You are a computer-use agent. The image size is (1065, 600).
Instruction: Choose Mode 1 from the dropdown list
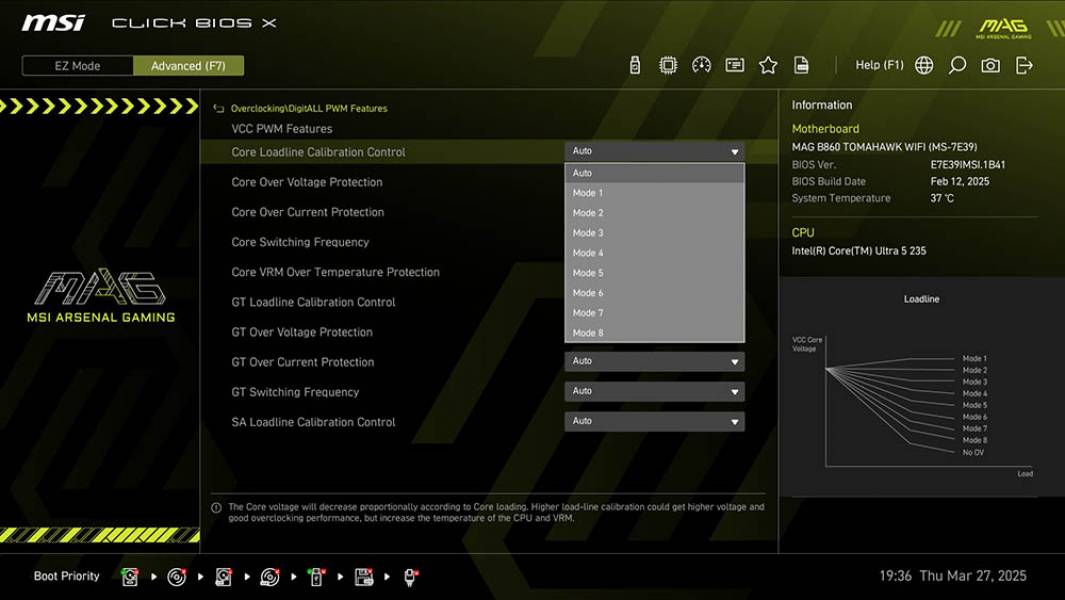pyautogui.click(x=654, y=193)
